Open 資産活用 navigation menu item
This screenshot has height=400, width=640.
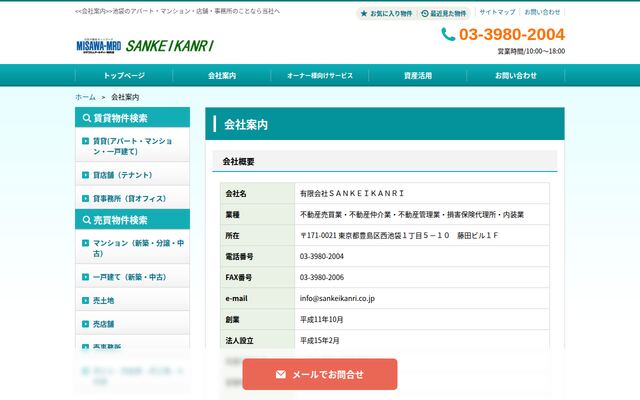pyautogui.click(x=418, y=76)
